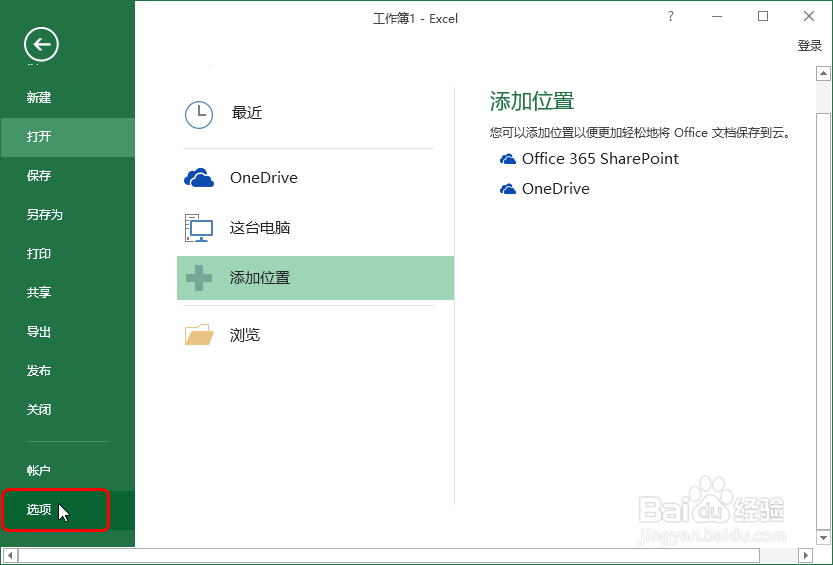Screen dimensions: 833x565
Task: Click 登录 to sign in
Action: coord(810,46)
